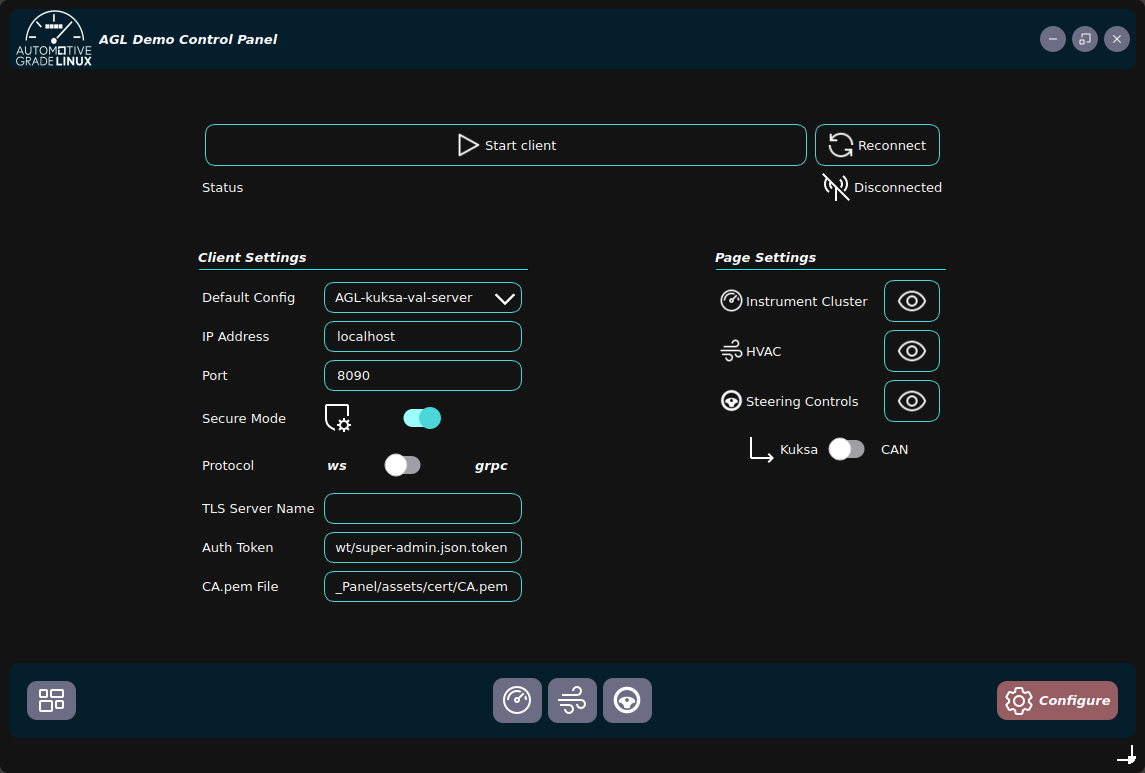Open Instrument Cluster page from the bottom bar
Viewport: 1145px width, 773px height.
pos(517,700)
